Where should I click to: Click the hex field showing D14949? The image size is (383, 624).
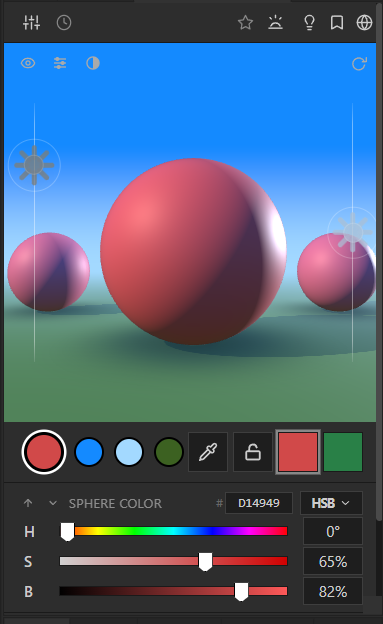pyautogui.click(x=259, y=503)
